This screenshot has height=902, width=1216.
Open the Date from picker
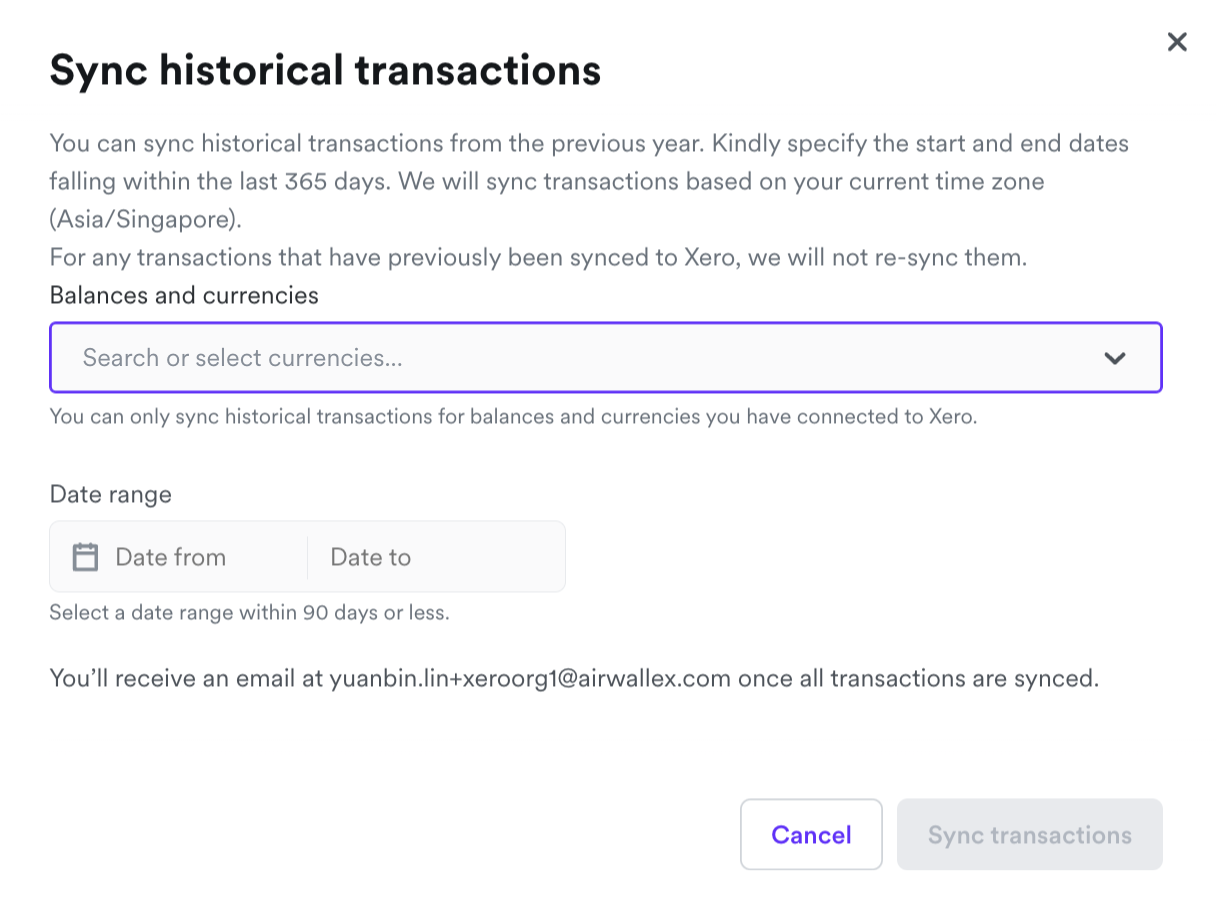click(x=171, y=557)
